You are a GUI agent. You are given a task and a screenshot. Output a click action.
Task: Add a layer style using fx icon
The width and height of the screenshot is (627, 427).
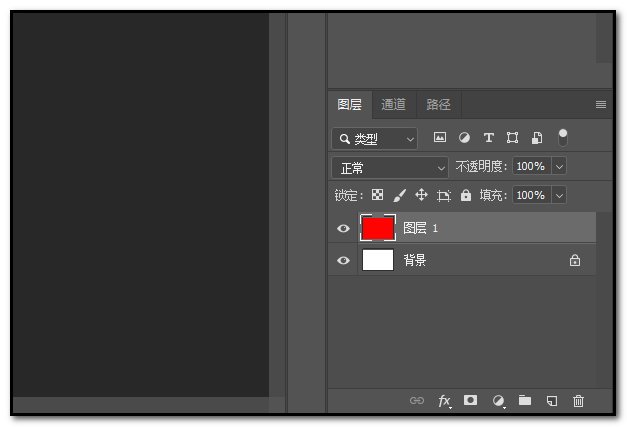click(x=444, y=401)
